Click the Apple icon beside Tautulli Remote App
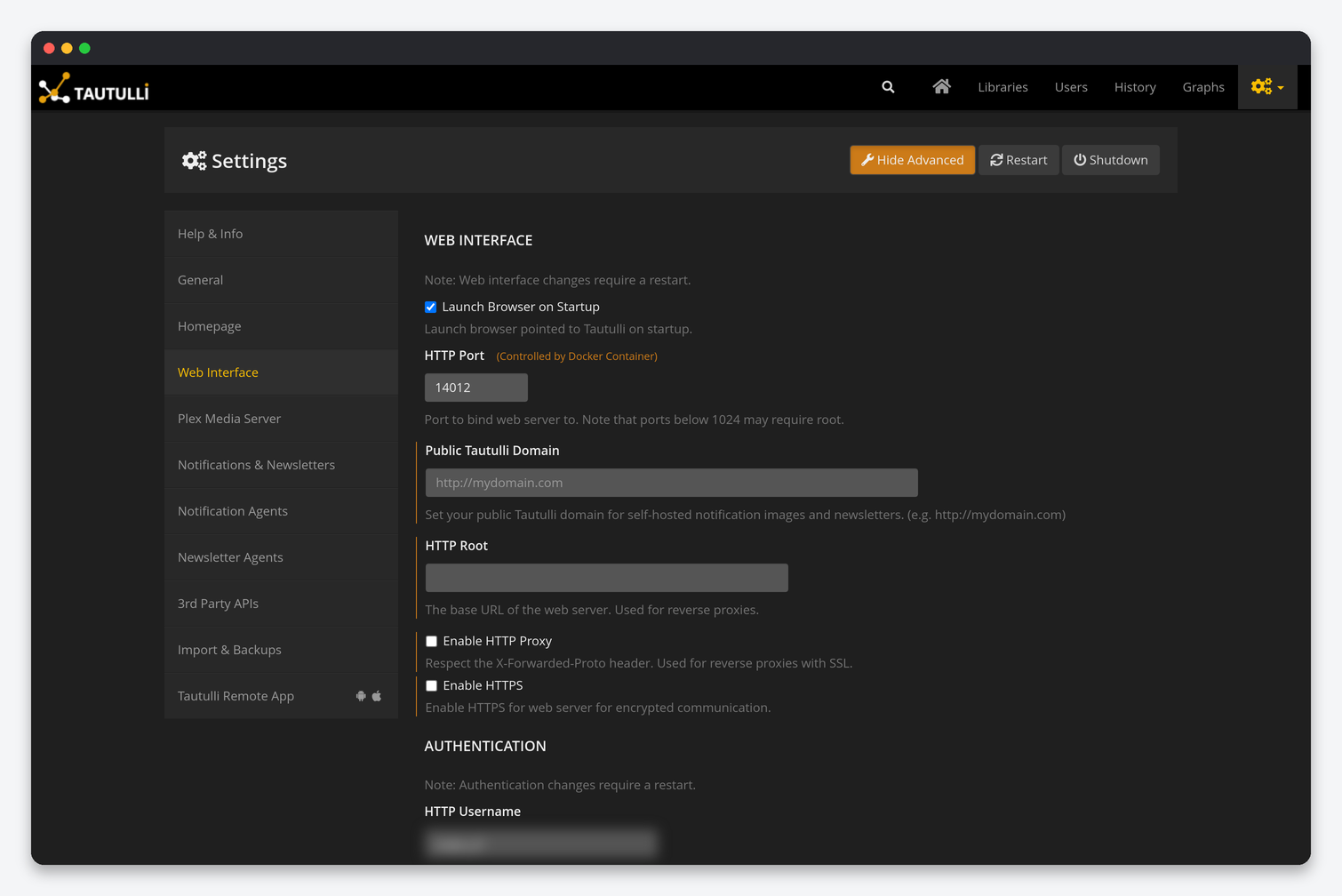 coord(377,696)
